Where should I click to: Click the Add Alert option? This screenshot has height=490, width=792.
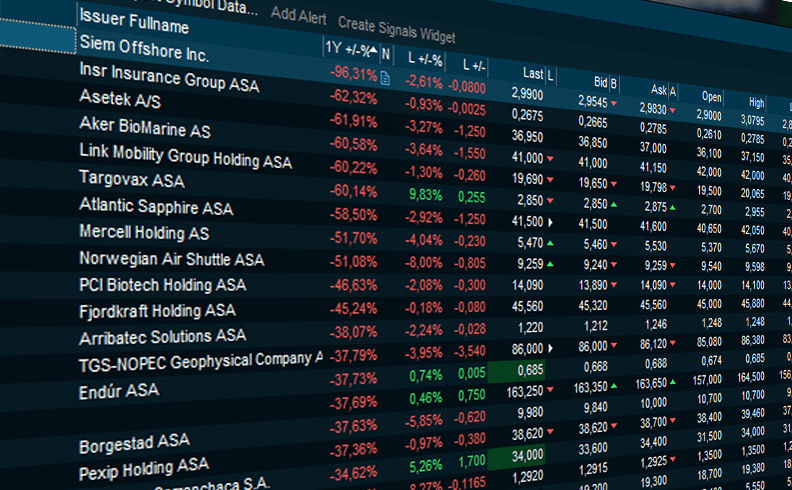click(x=297, y=15)
